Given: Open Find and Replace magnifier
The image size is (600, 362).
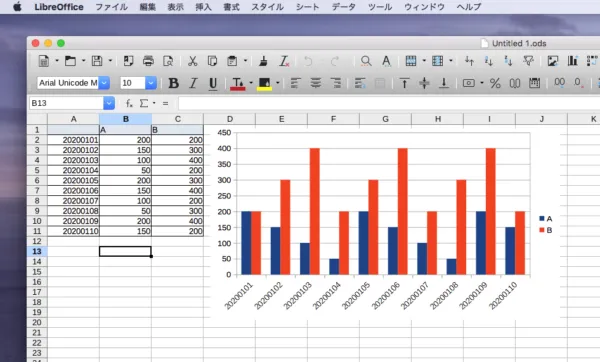Looking at the screenshot, I should (366, 61).
